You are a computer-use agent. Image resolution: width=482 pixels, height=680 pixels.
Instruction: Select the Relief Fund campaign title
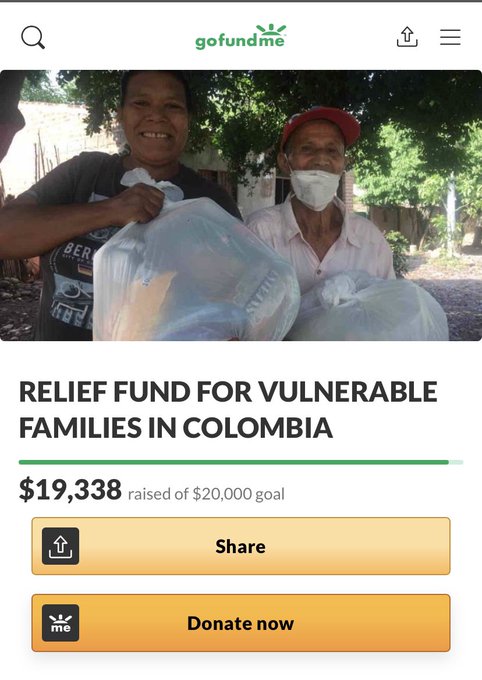coord(228,410)
